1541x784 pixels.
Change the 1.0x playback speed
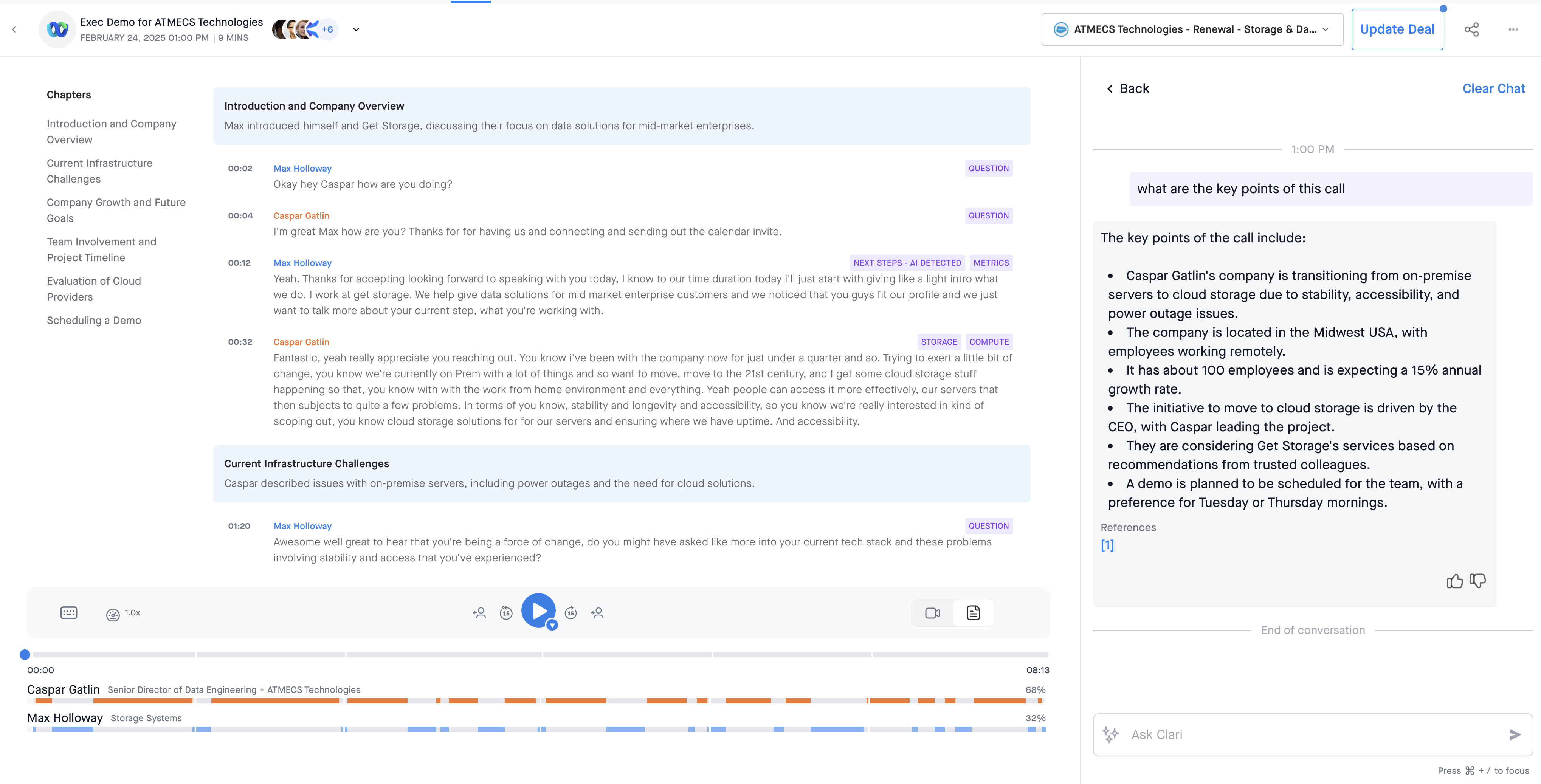[x=124, y=613]
